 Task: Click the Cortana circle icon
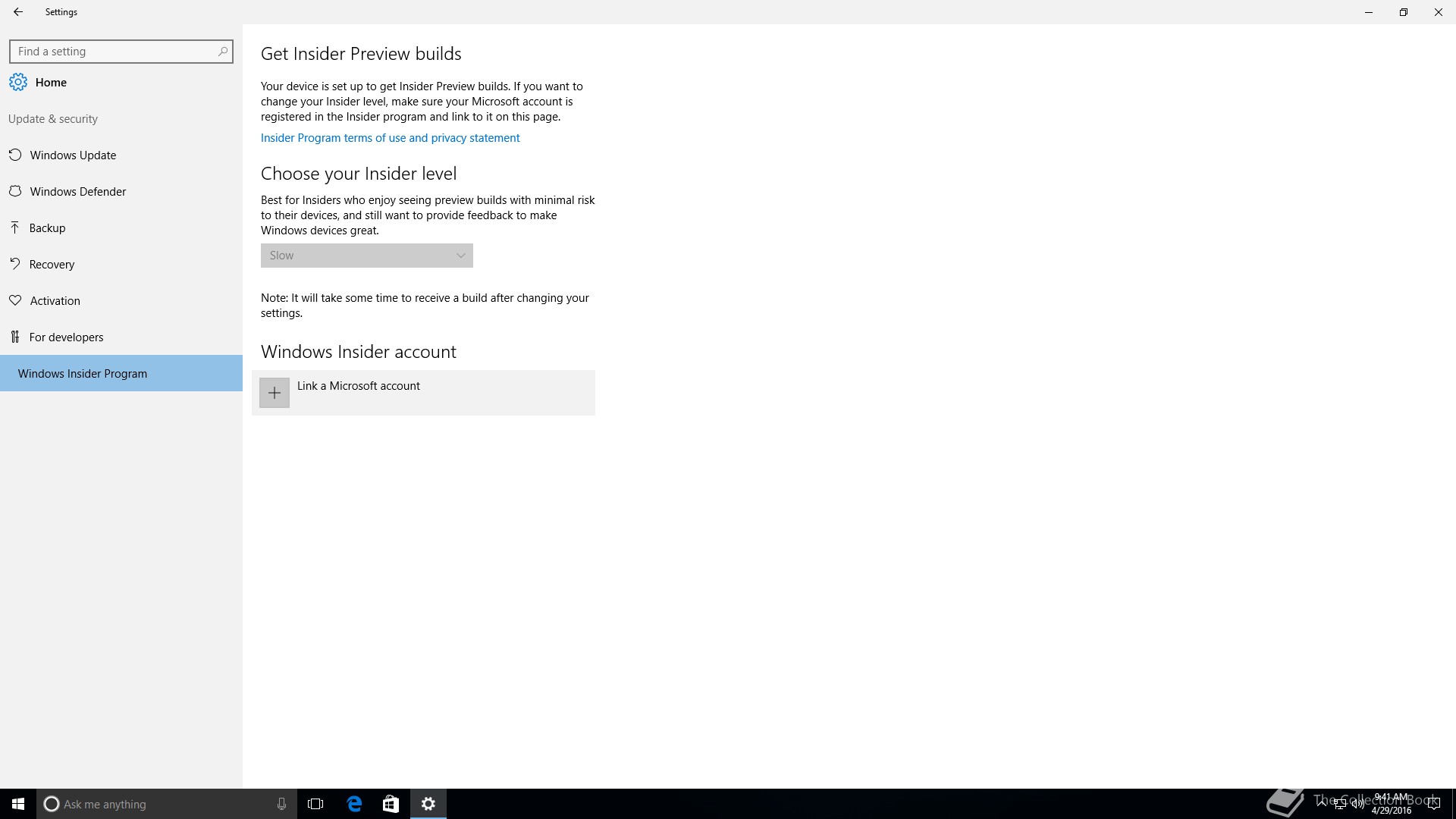pyautogui.click(x=52, y=804)
